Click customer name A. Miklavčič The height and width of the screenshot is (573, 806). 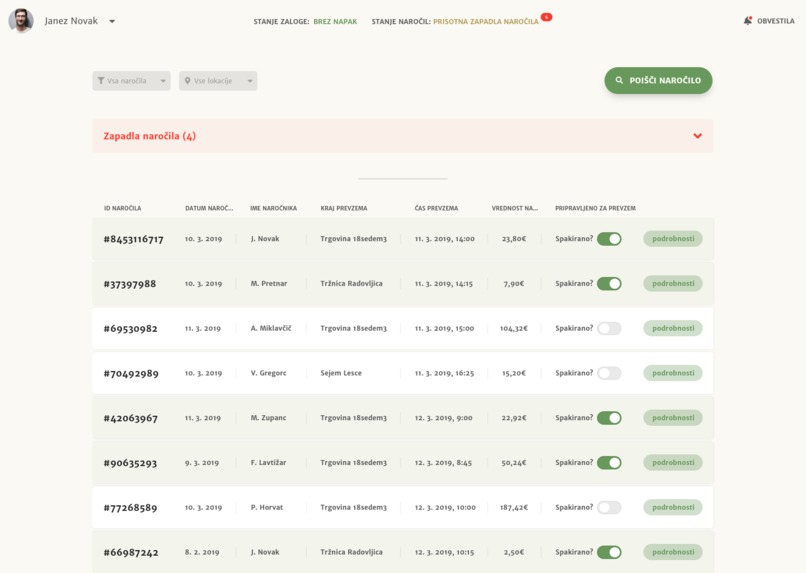coord(271,328)
